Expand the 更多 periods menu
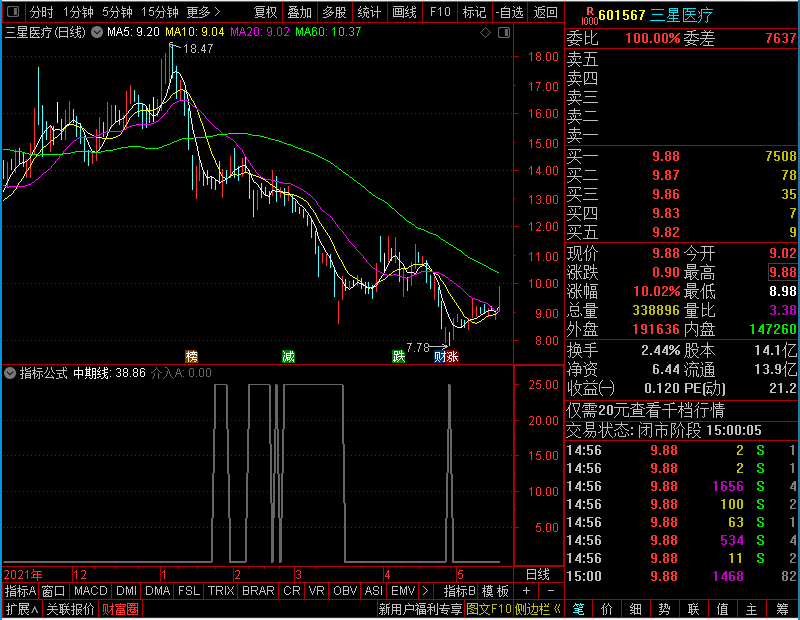Viewport: 800px width, 620px height. 203,12
